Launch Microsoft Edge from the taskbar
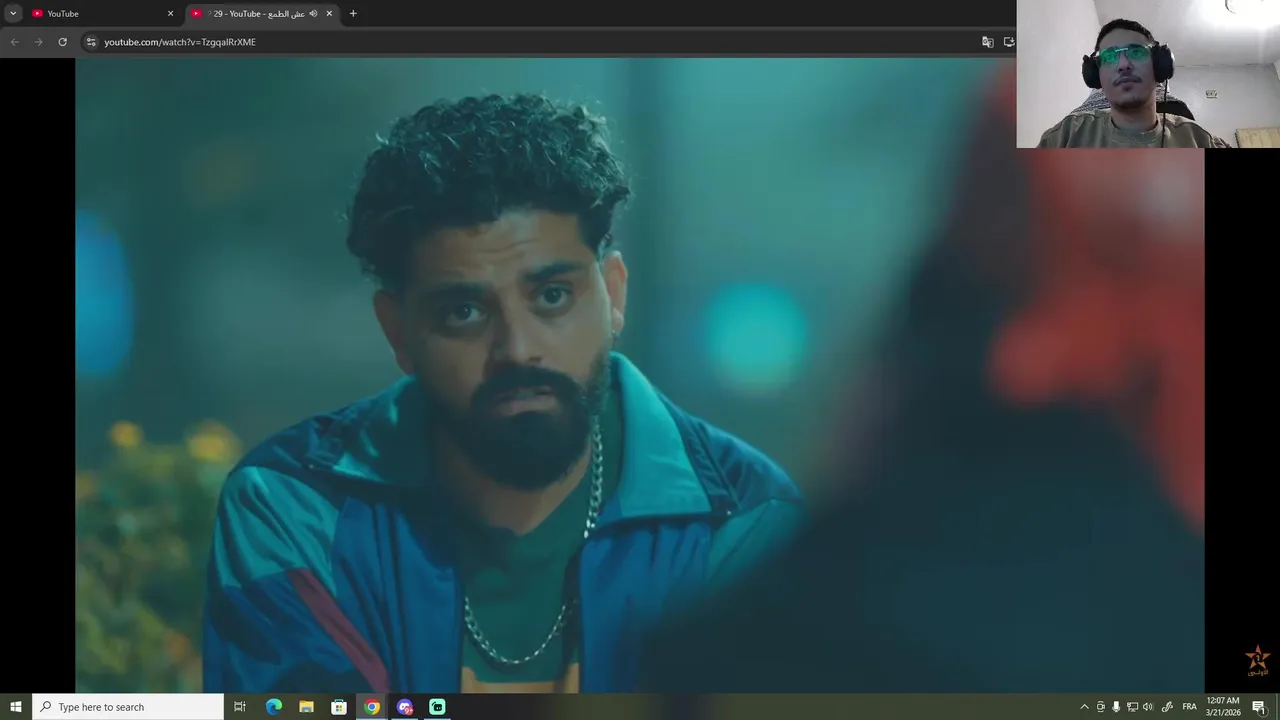1280x720 pixels. (274, 707)
